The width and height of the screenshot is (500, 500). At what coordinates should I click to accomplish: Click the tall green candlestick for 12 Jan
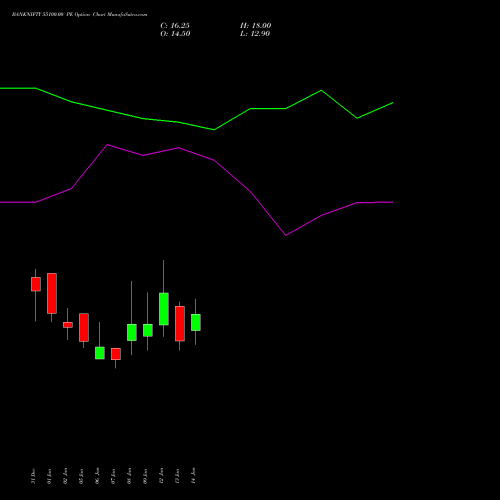pyautogui.click(x=164, y=309)
